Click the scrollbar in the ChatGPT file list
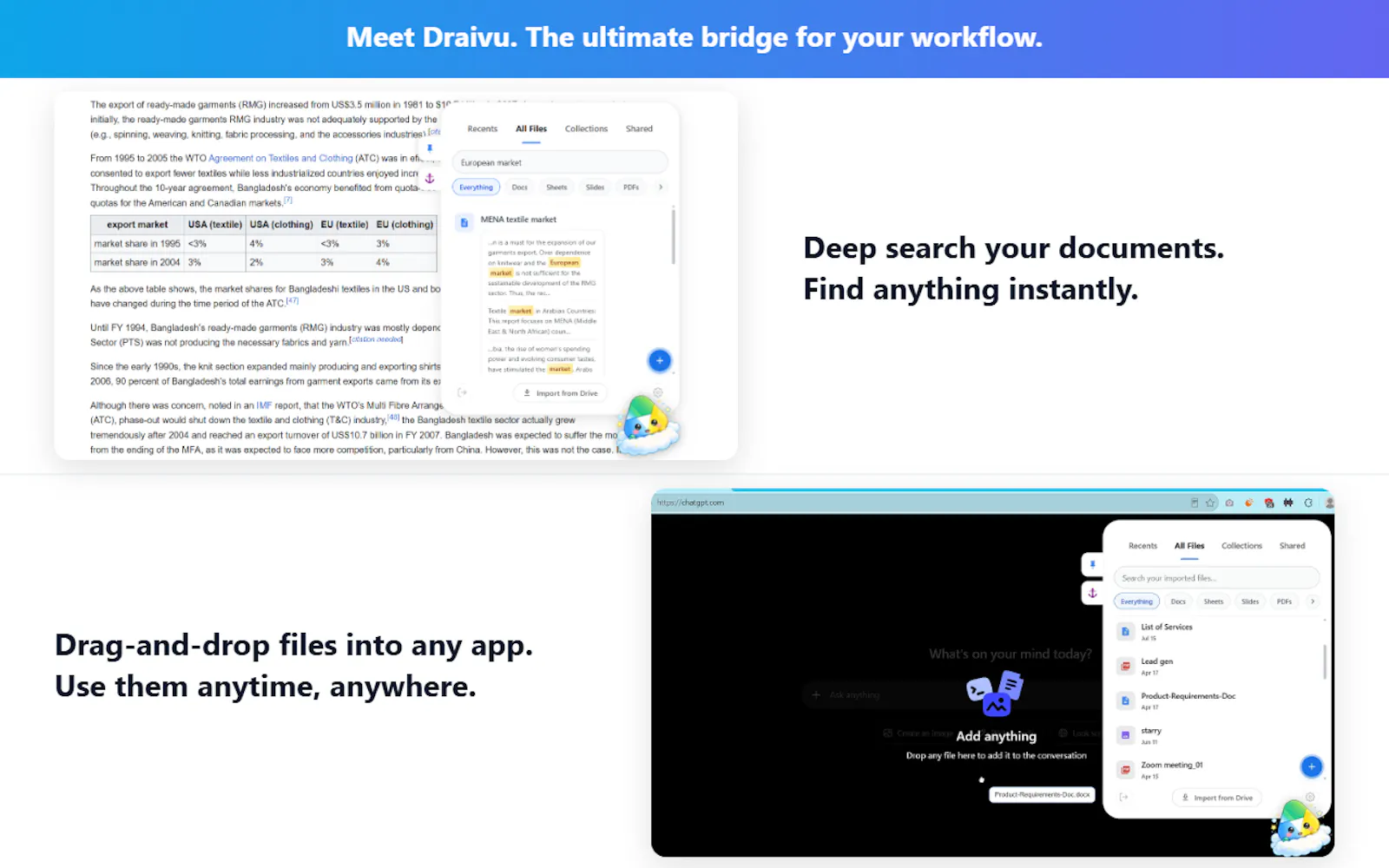 pyautogui.click(x=1325, y=661)
